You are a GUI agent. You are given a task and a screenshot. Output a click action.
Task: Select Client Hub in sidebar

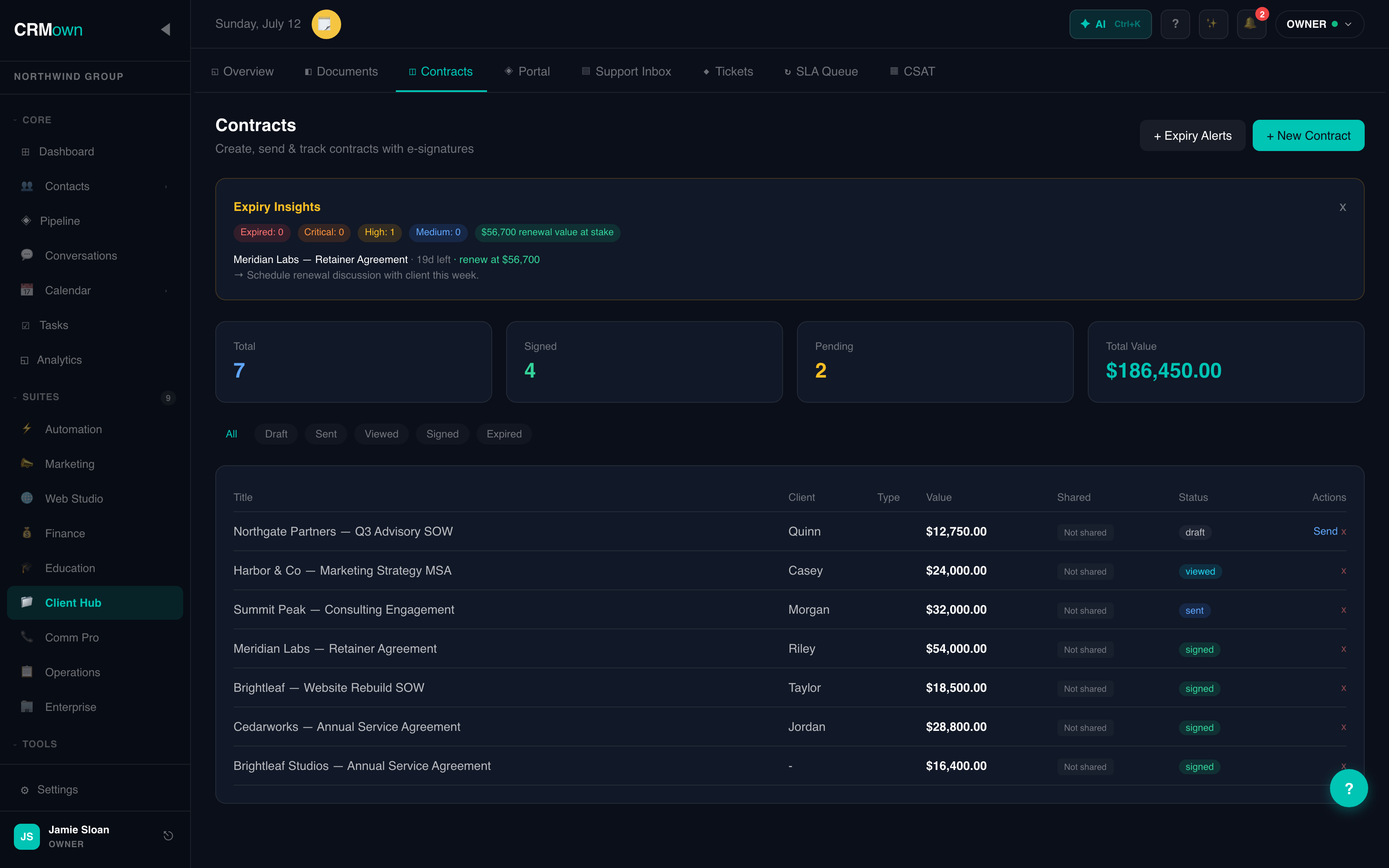95,603
